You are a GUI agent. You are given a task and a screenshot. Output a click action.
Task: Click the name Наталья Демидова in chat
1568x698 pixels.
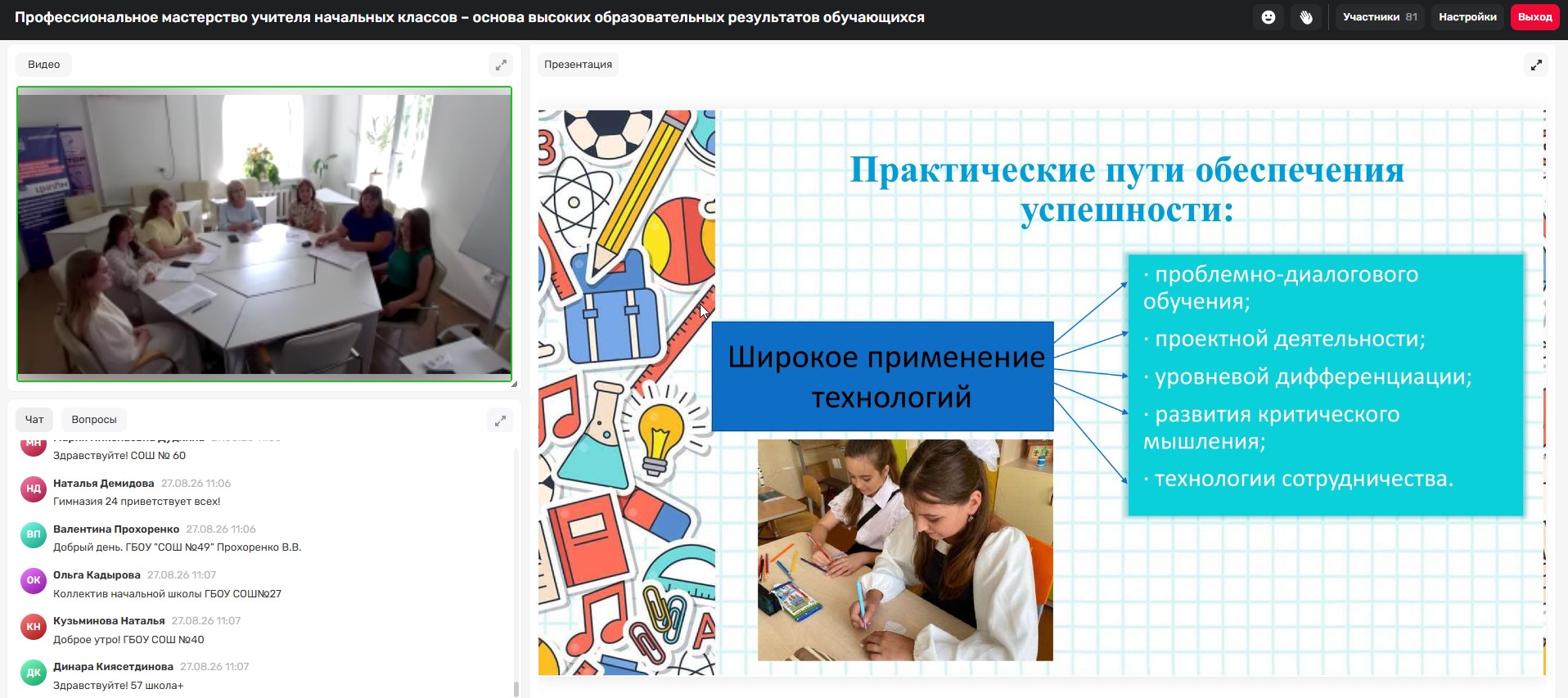(x=104, y=484)
